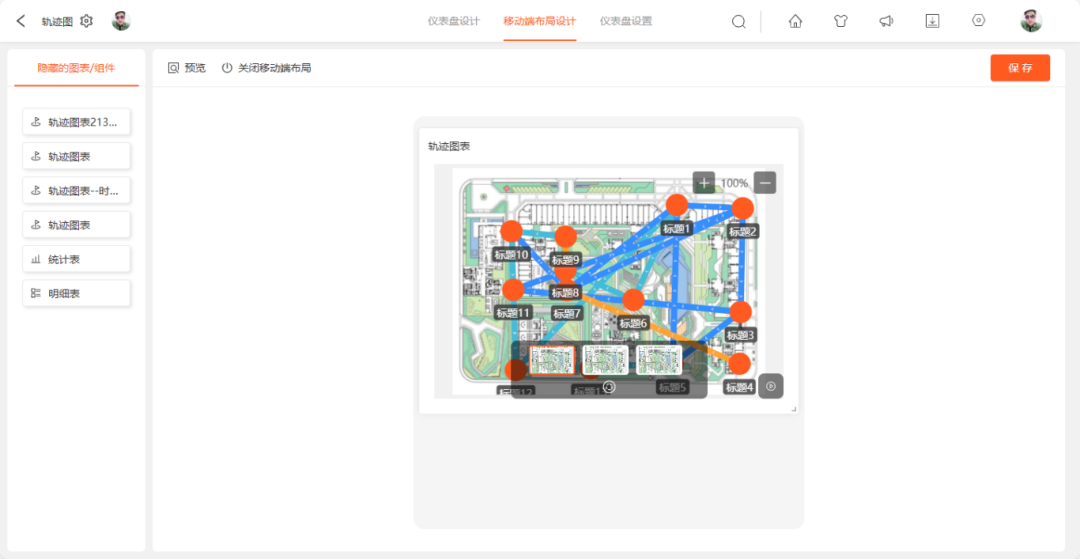
Task: Save the layout with 保存 button
Action: coord(1020,68)
